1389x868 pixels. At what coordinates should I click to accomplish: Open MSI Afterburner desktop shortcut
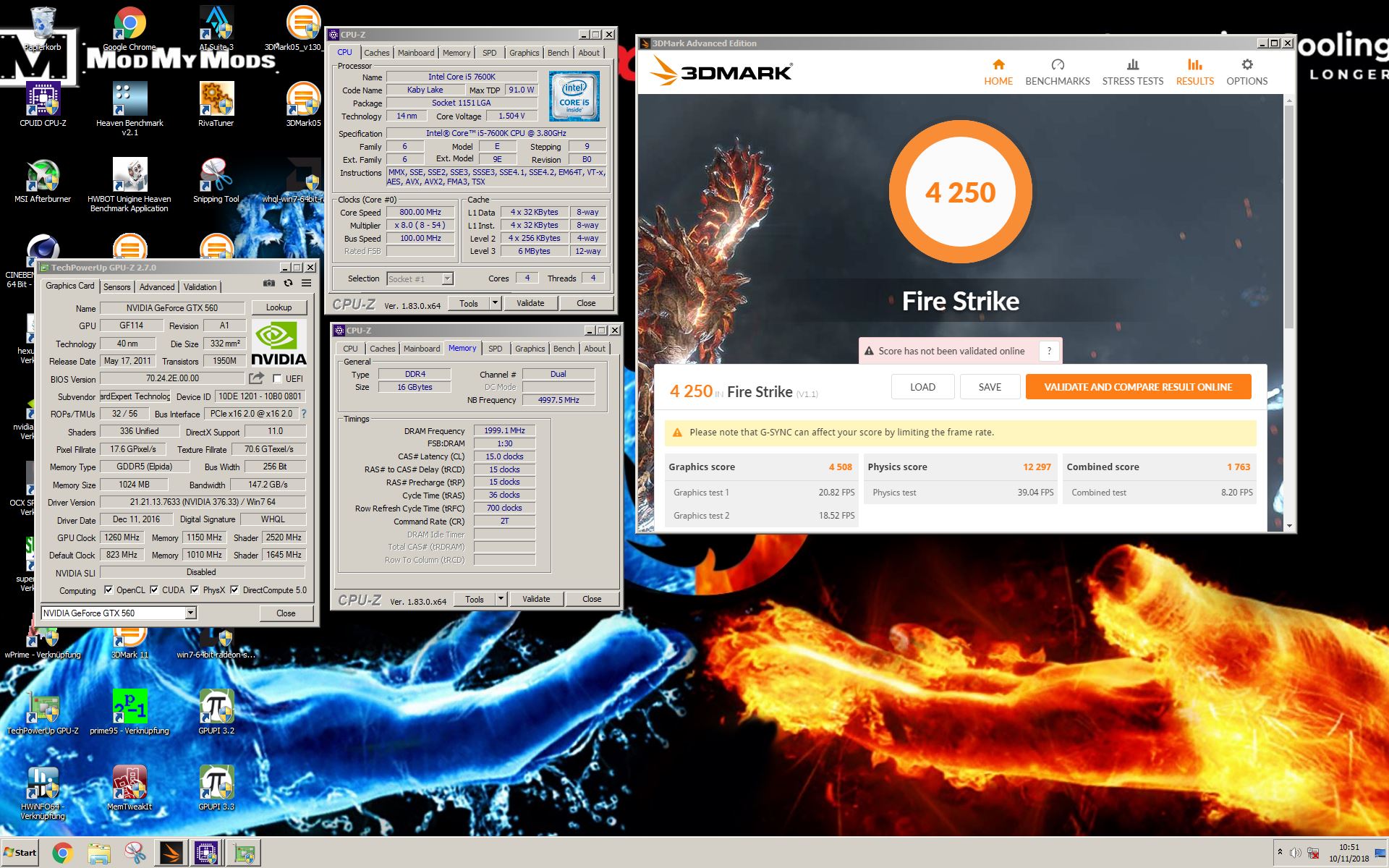tap(43, 181)
